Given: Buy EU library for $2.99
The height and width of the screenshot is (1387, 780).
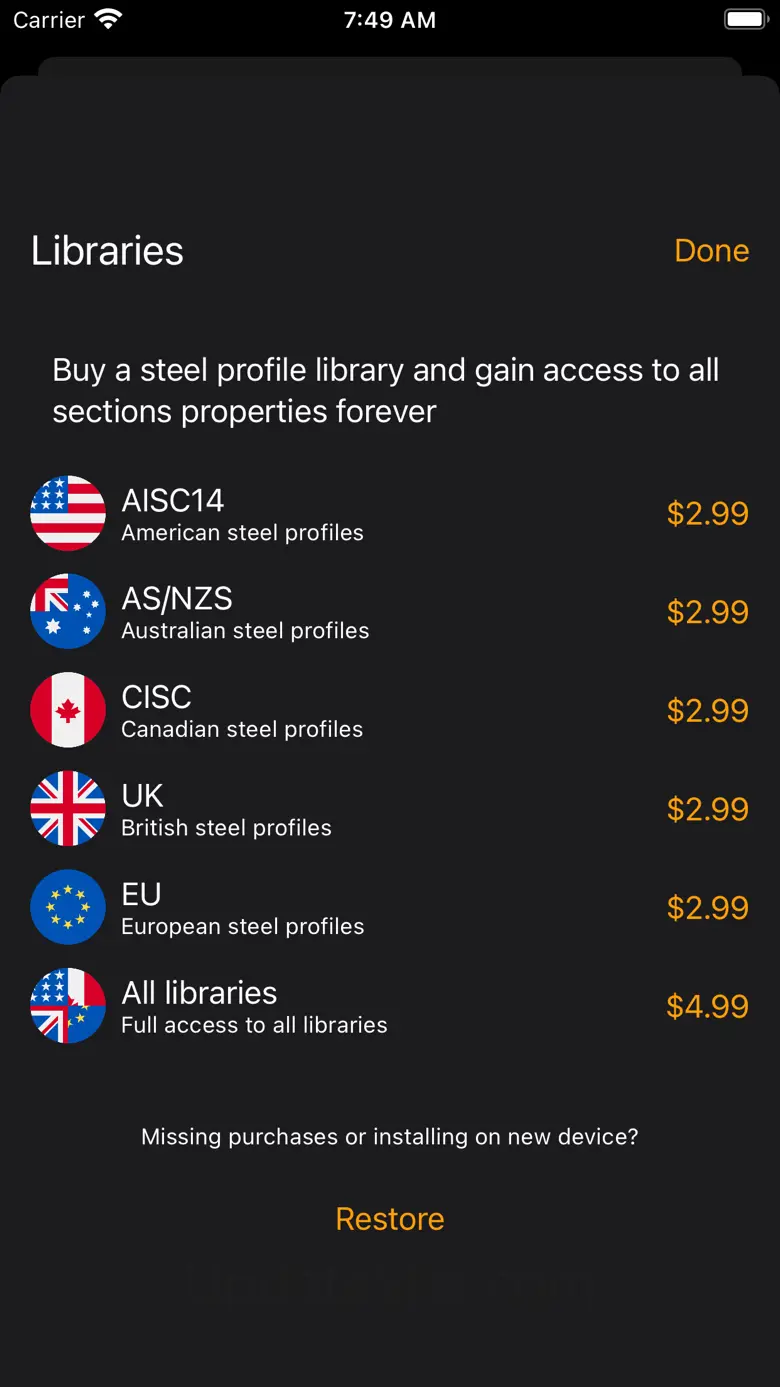Looking at the screenshot, I should [x=707, y=907].
